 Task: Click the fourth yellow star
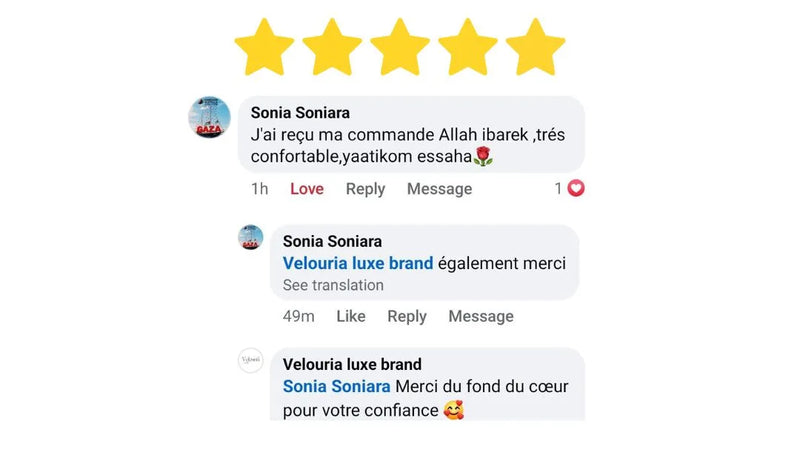(x=468, y=47)
